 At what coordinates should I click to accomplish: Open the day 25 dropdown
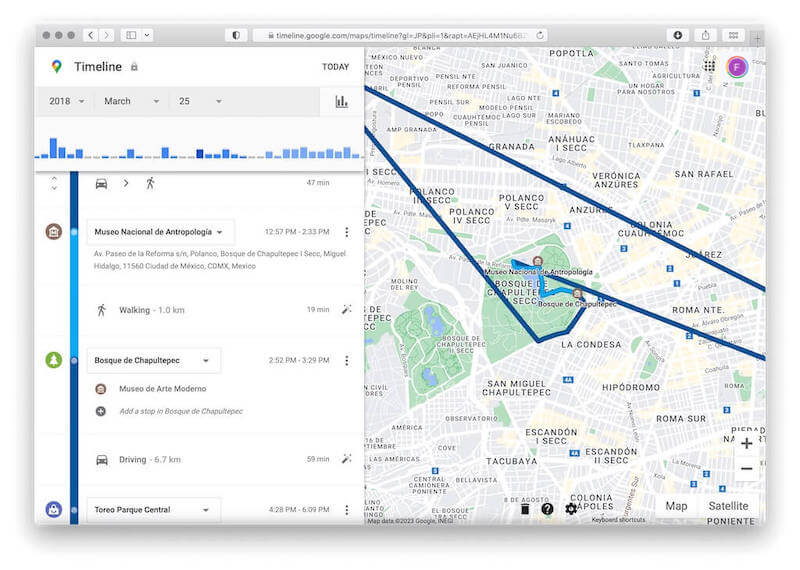[200, 101]
